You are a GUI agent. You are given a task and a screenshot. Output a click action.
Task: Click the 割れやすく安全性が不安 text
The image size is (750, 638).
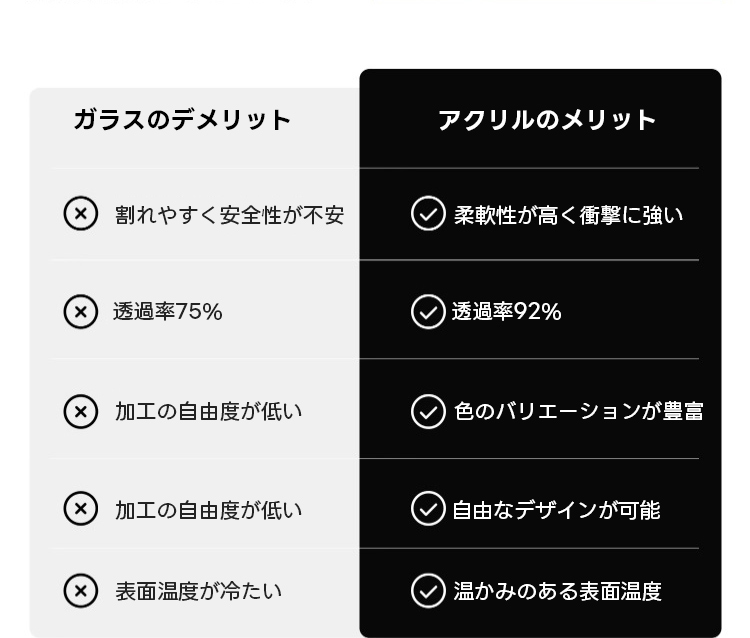[229, 215]
